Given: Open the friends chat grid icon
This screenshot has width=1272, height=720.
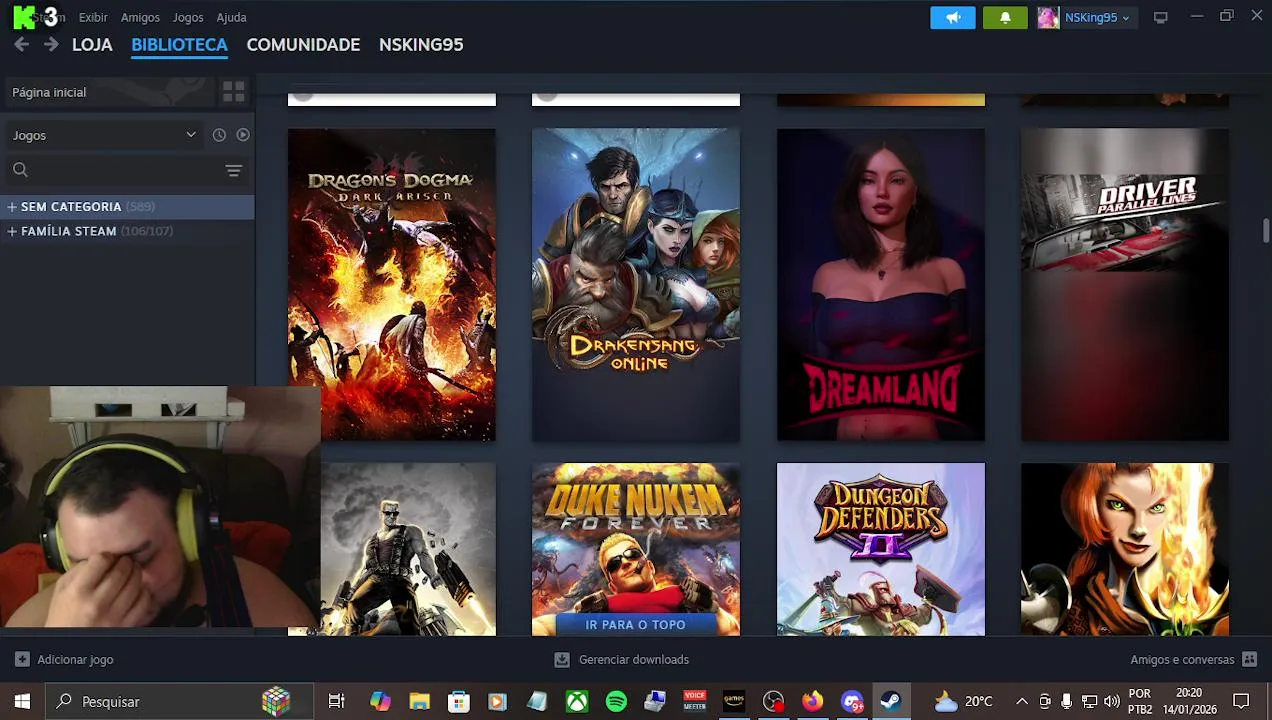Looking at the screenshot, I should [1249, 660].
